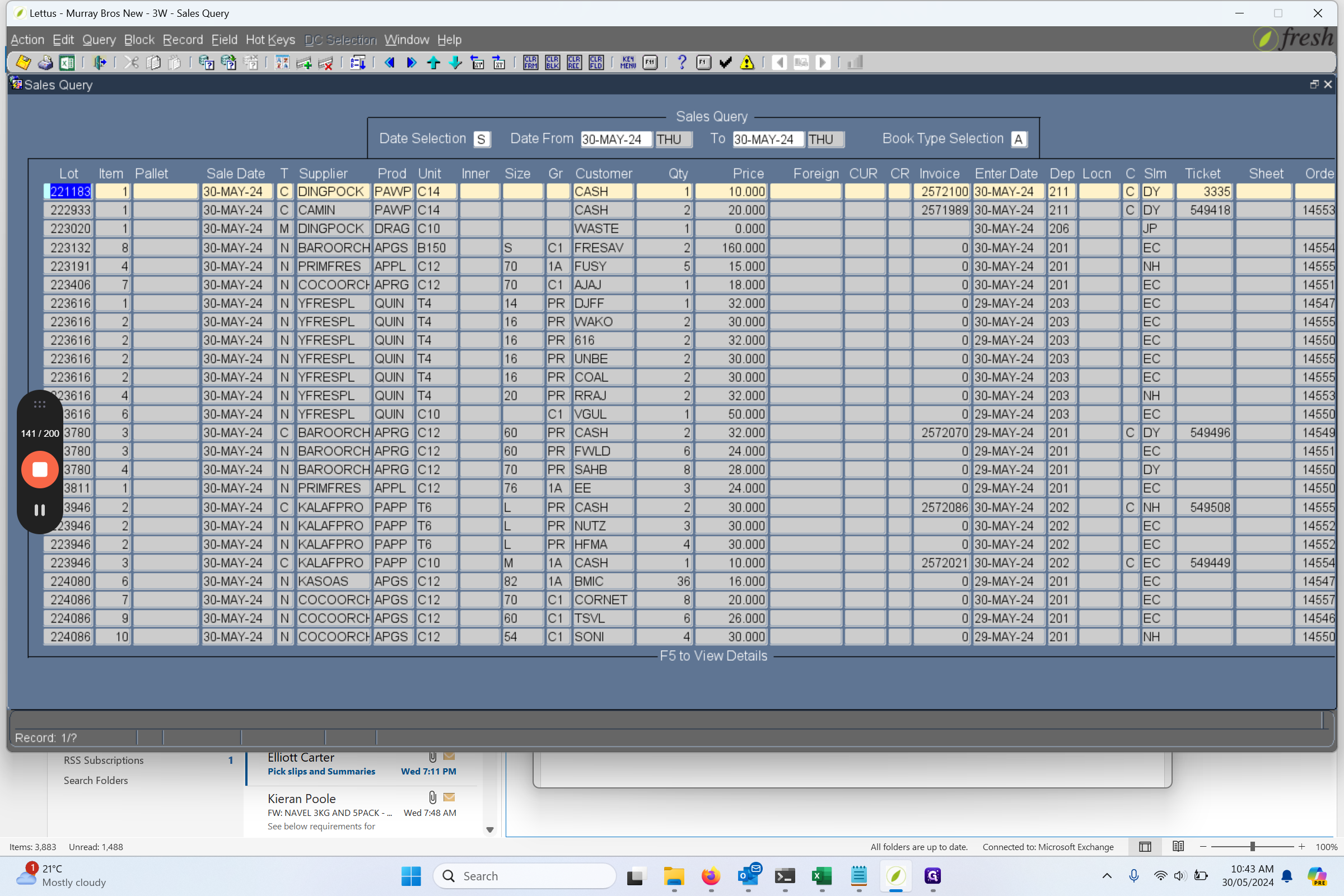Open the Help menu
The width and height of the screenshot is (1344, 896).
(x=449, y=39)
